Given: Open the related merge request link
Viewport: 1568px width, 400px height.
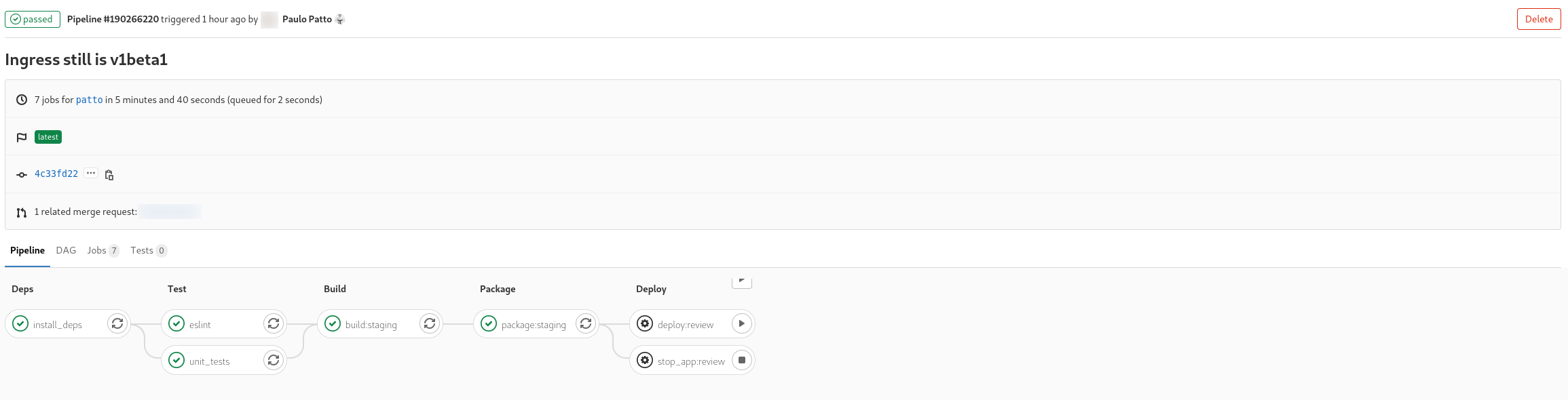Looking at the screenshot, I should [170, 212].
